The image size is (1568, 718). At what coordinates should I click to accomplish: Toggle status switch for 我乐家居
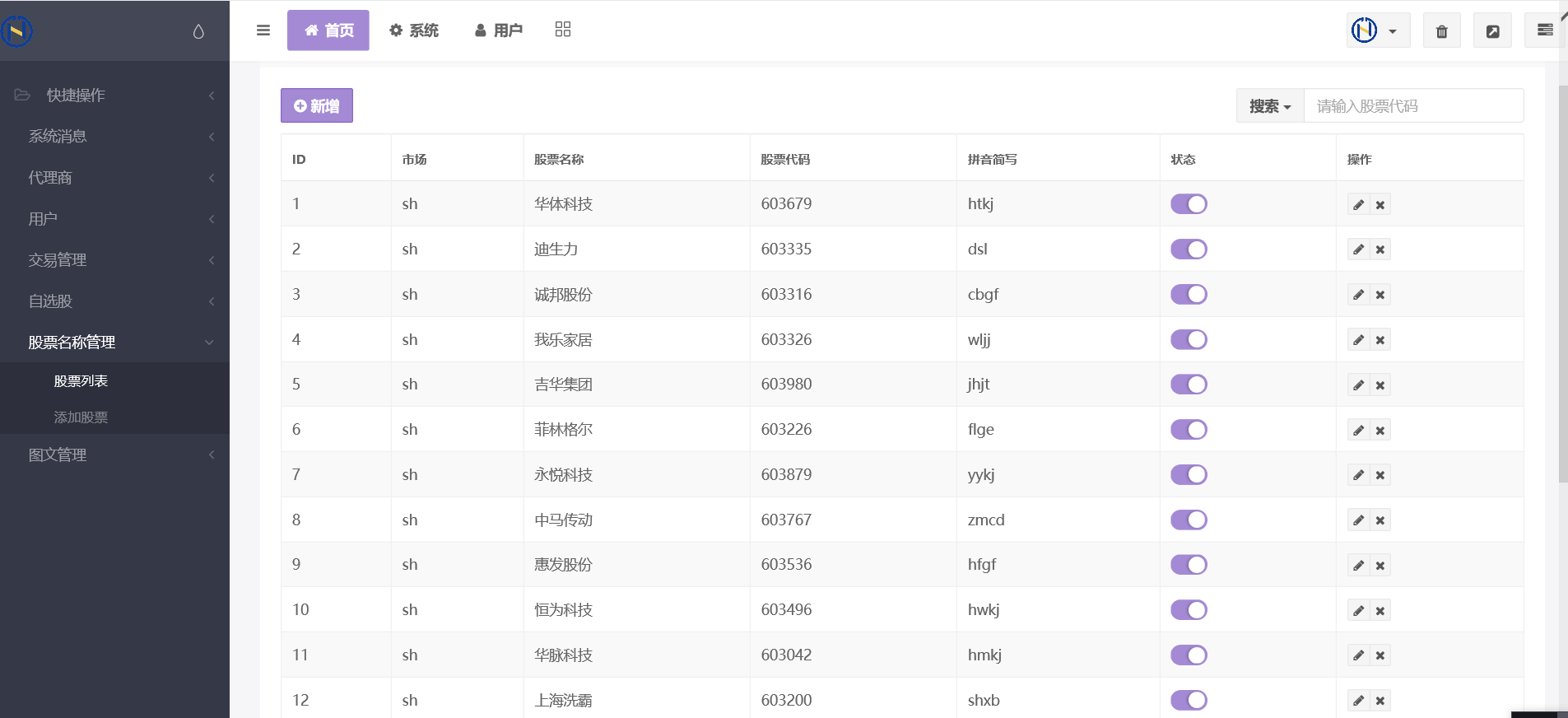coord(1189,340)
